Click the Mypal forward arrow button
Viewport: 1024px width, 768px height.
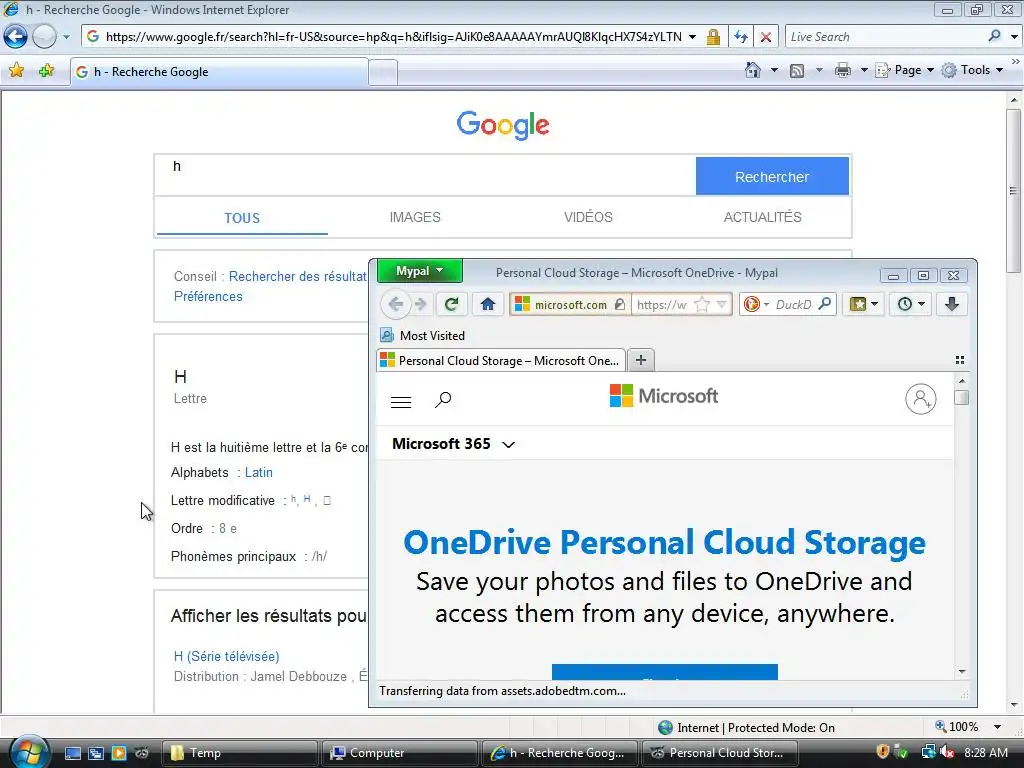click(421, 304)
